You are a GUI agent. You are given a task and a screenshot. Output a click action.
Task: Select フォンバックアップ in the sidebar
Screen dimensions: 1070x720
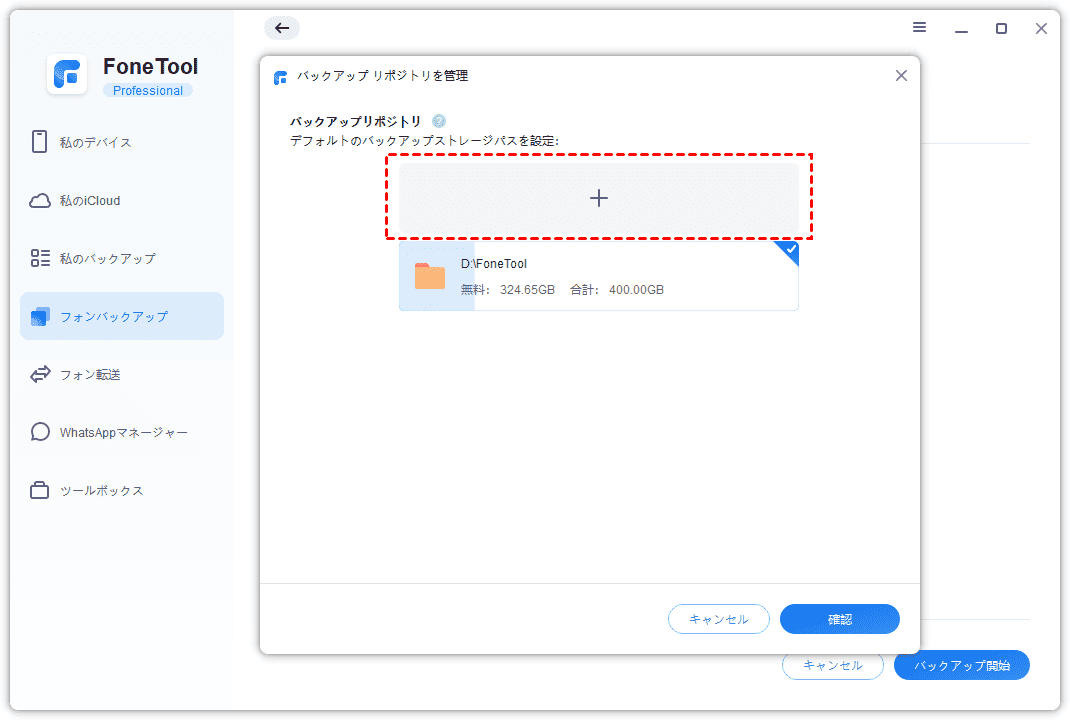tap(122, 317)
